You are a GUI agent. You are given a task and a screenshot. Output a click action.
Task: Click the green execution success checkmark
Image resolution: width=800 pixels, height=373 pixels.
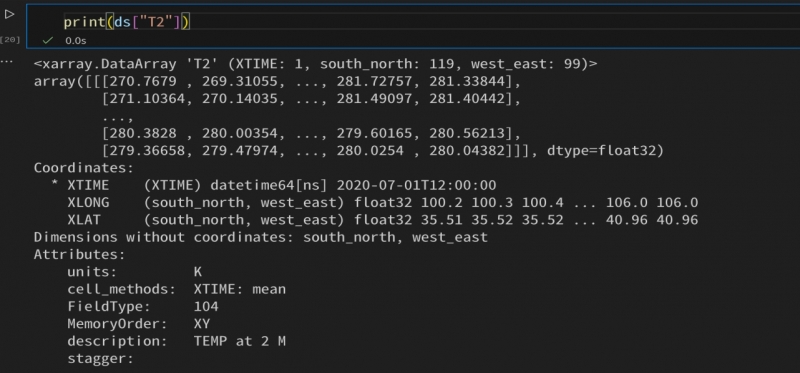tap(48, 40)
